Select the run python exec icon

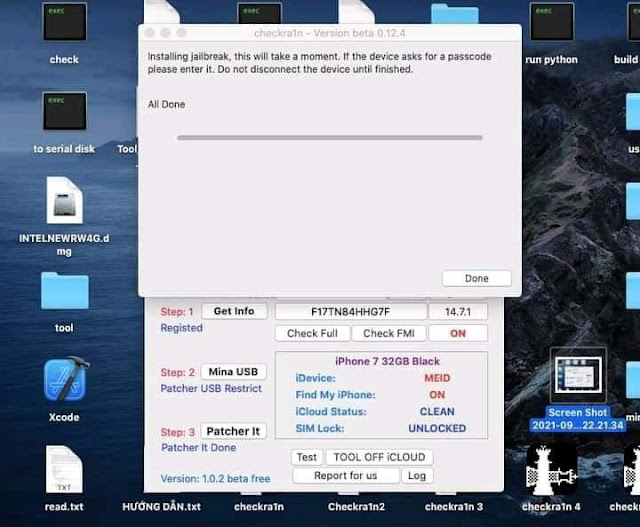coord(552,22)
